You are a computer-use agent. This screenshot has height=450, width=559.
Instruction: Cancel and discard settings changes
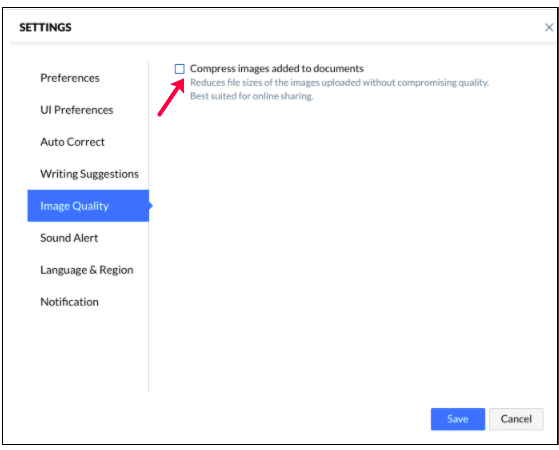coord(516,419)
